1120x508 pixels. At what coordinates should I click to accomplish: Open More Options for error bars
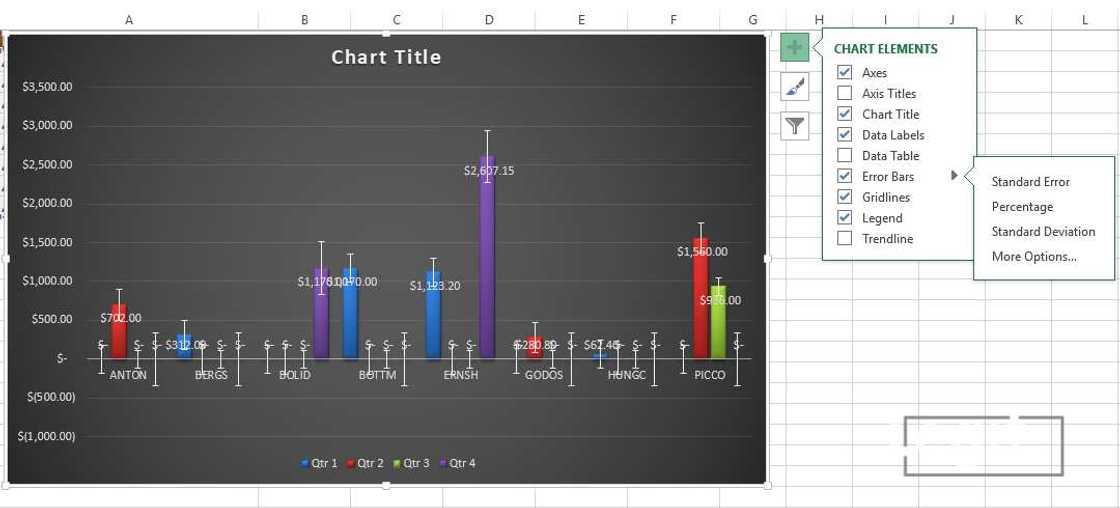pyautogui.click(x=1034, y=257)
